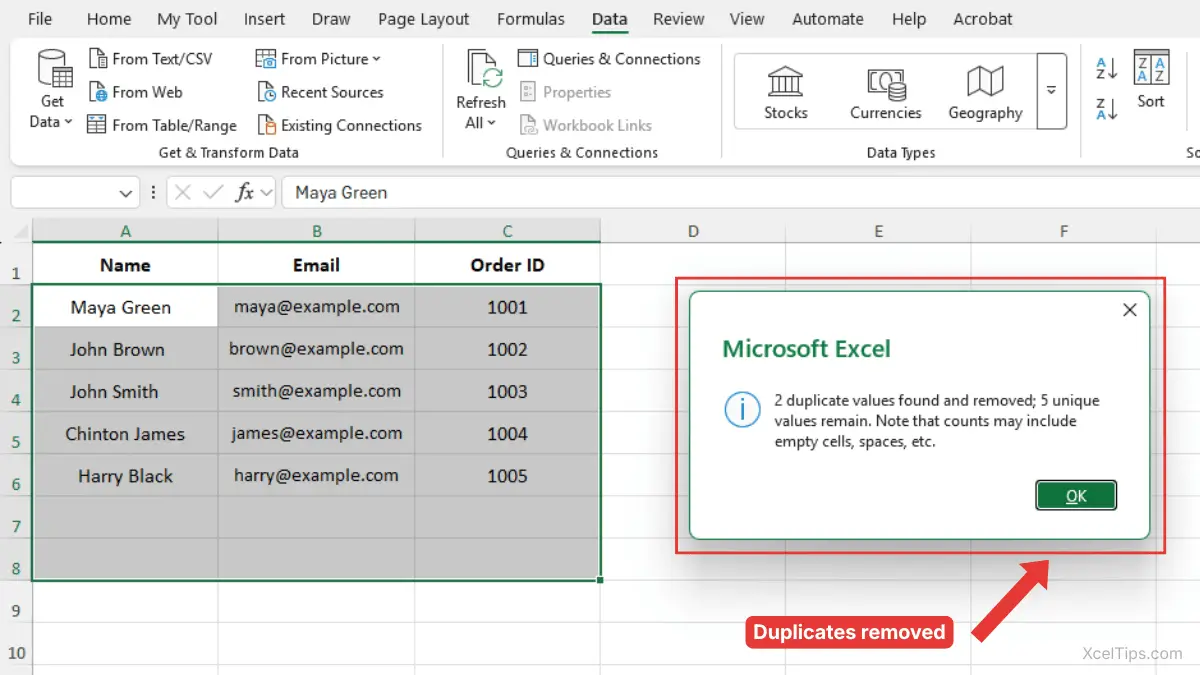Open From Picture options
This screenshot has height=675, width=1200.
pos(318,59)
